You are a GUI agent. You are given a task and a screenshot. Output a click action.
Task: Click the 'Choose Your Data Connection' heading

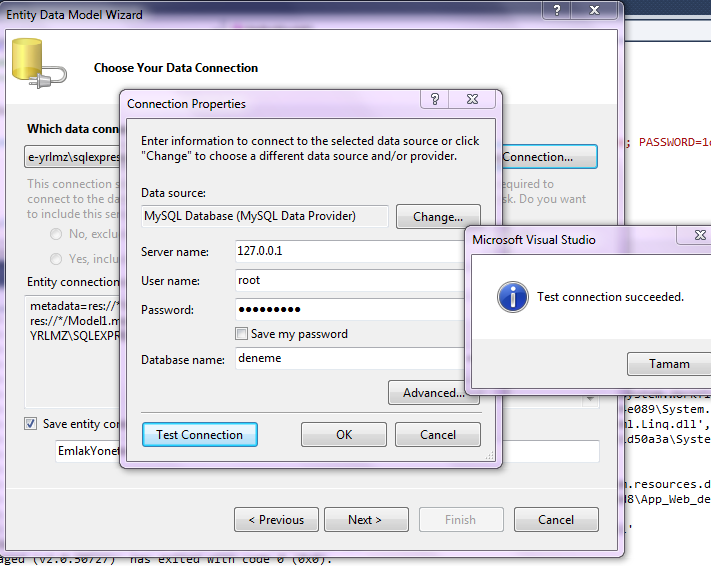click(x=176, y=68)
